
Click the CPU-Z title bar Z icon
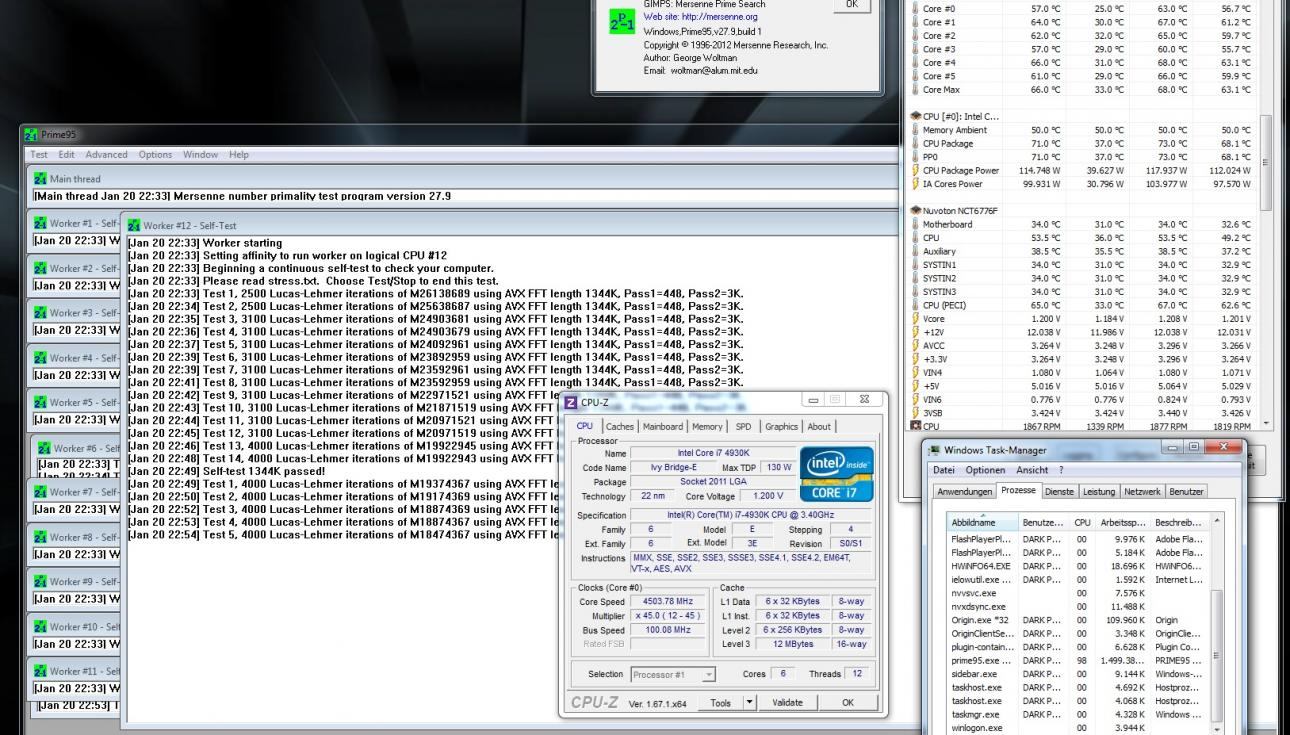point(571,403)
